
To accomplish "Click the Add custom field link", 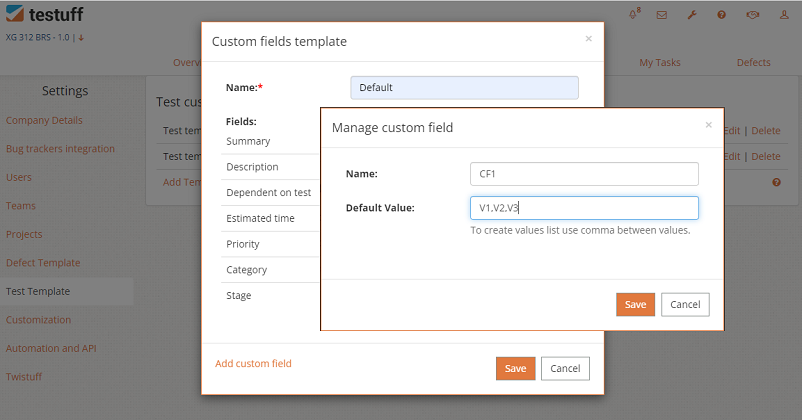I will point(253,363).
